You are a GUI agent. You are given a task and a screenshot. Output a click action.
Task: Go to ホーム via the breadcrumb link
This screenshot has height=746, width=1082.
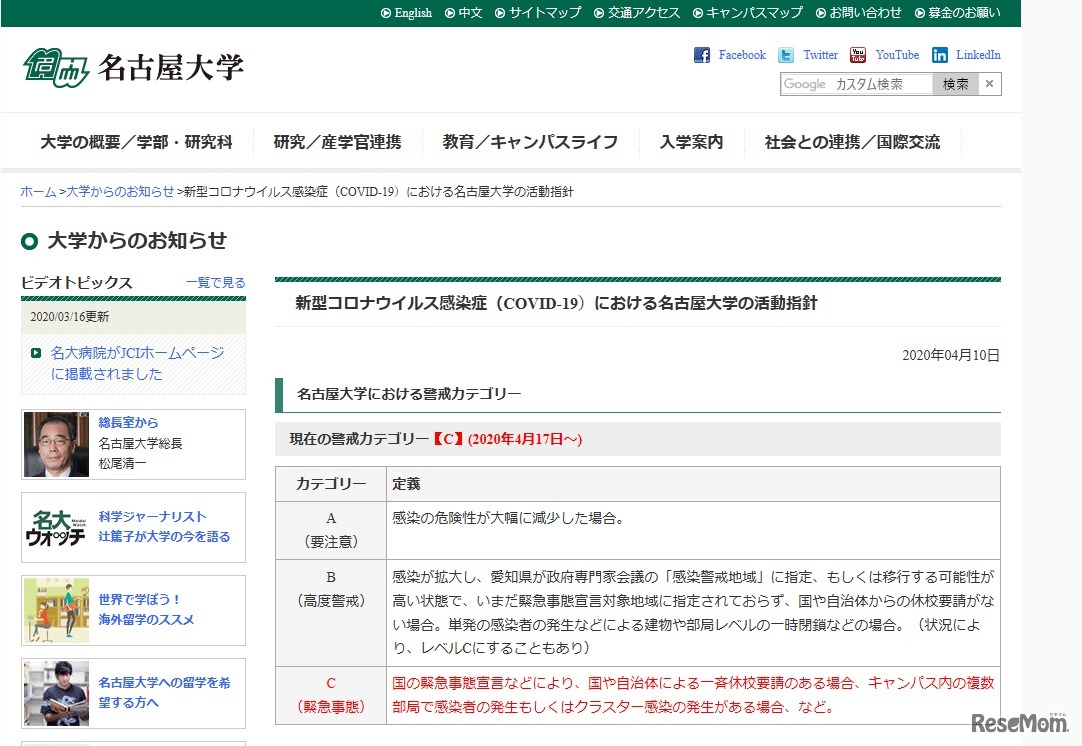pos(38,191)
